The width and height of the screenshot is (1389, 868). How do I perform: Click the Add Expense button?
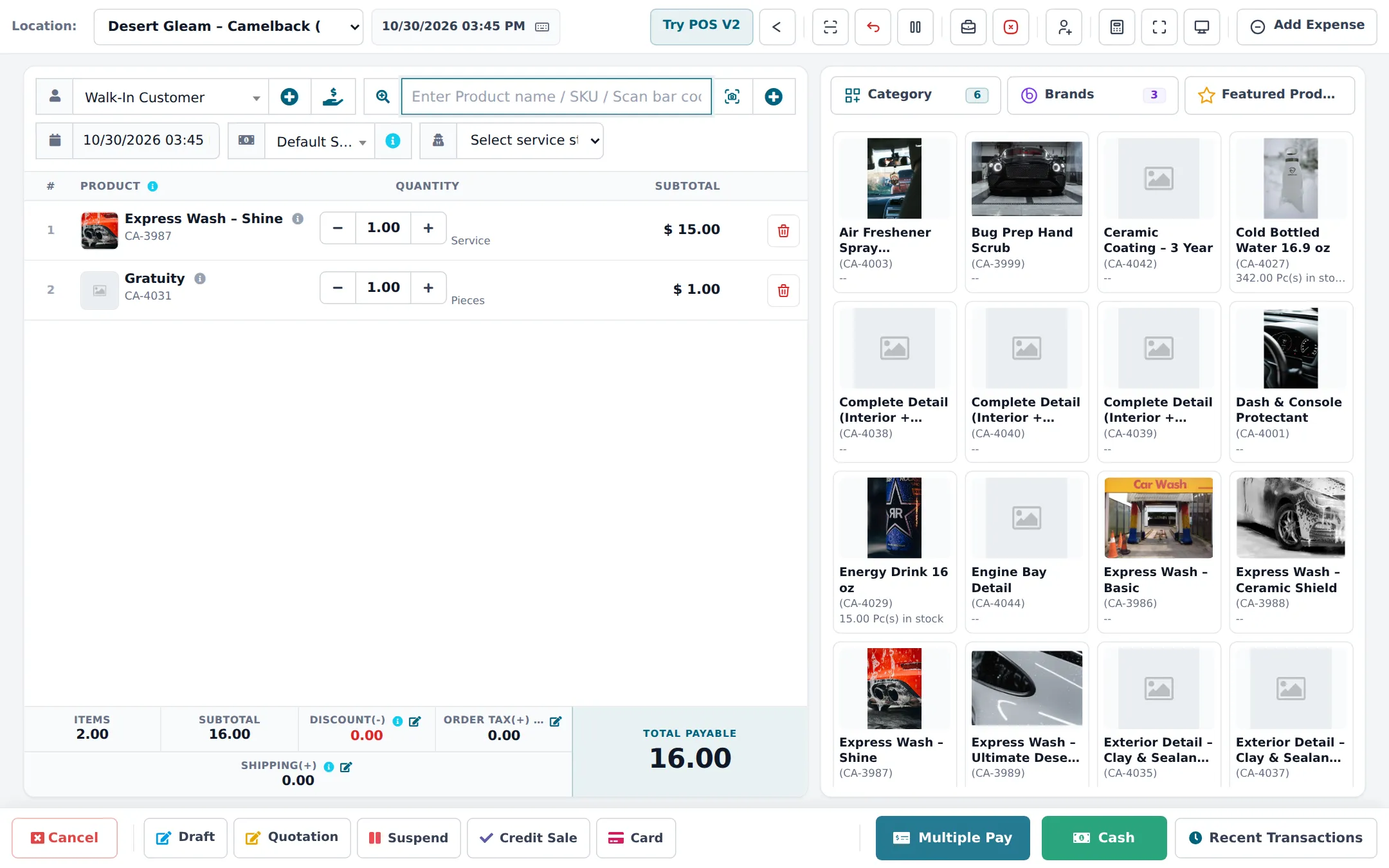pos(1307,26)
